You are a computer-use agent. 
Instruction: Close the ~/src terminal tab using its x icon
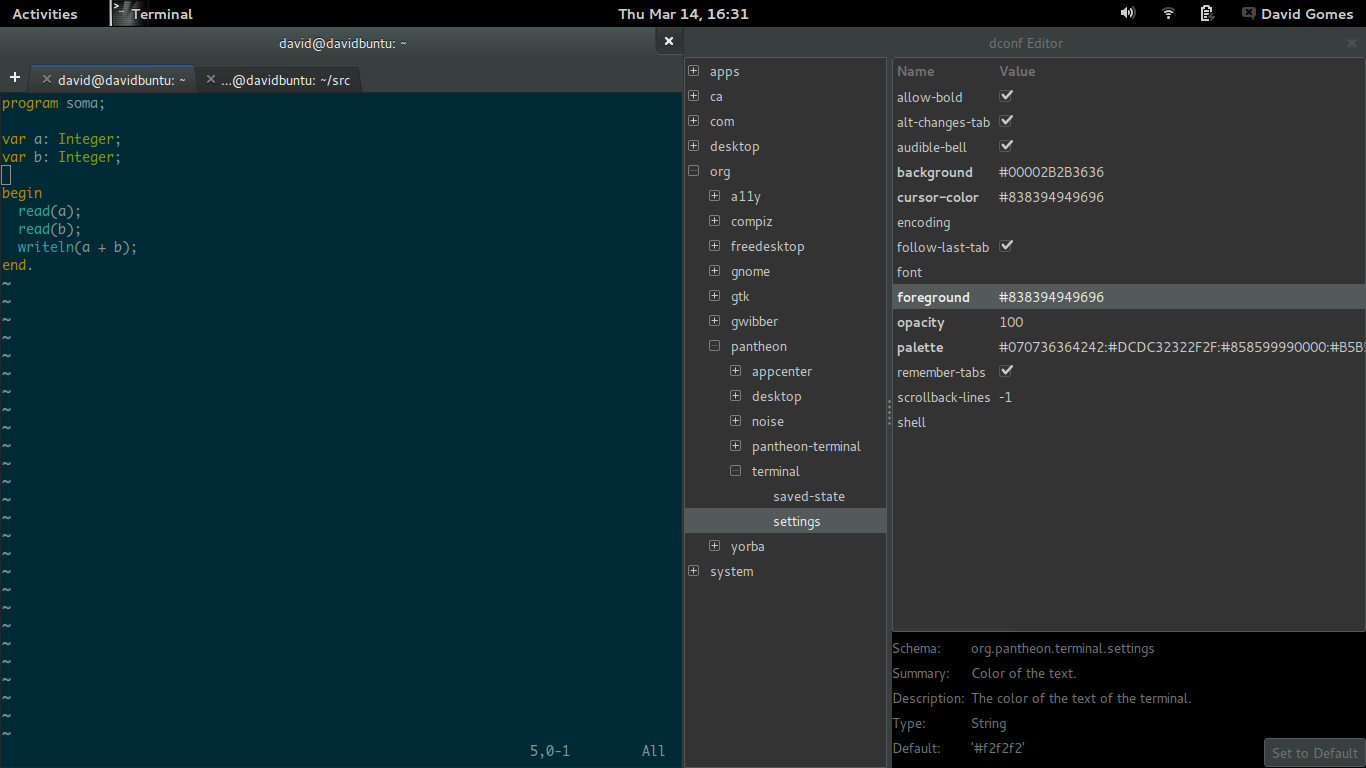point(210,79)
